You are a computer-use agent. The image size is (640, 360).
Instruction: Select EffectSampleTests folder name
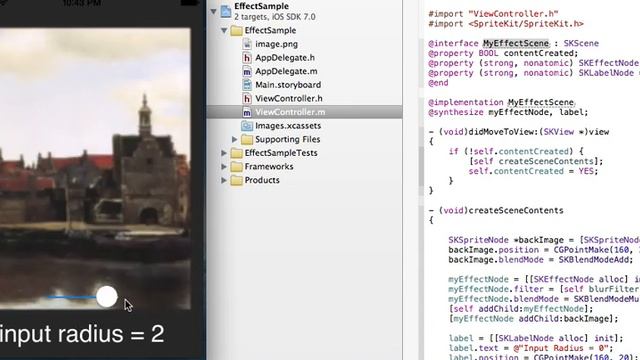(x=281, y=153)
